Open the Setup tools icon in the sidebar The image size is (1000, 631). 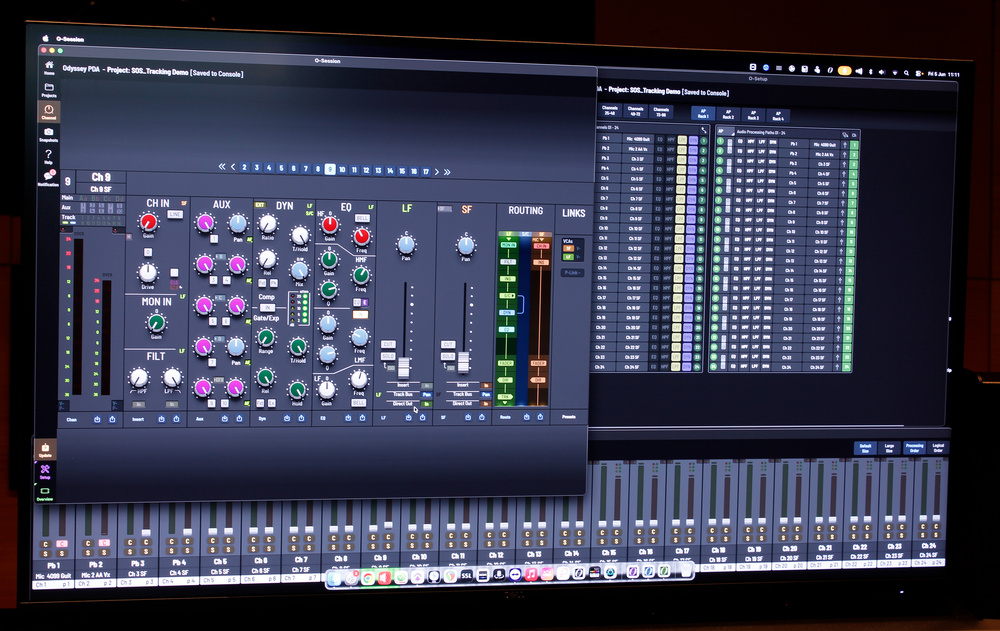click(x=45, y=471)
